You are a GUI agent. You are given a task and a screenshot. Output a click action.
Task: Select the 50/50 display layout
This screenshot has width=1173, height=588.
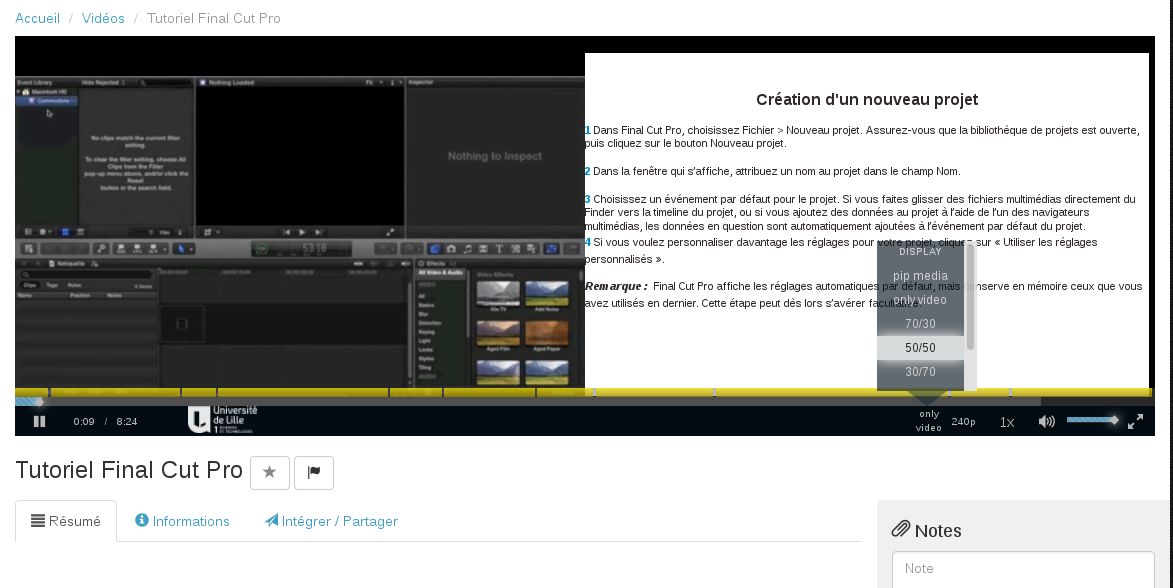[920, 348]
